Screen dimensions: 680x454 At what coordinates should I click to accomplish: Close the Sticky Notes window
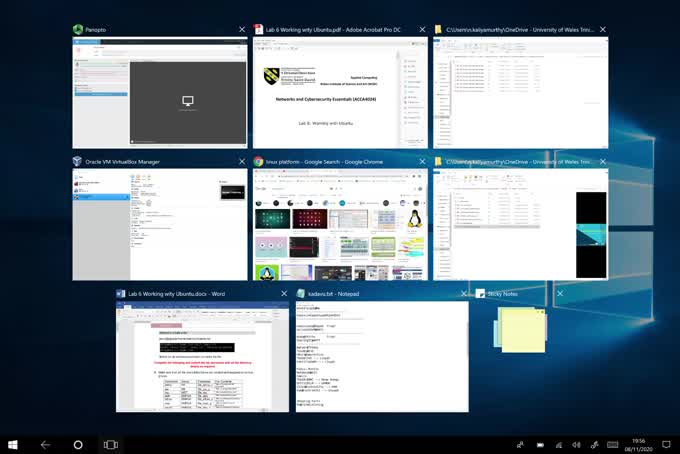pyautogui.click(x=559, y=294)
